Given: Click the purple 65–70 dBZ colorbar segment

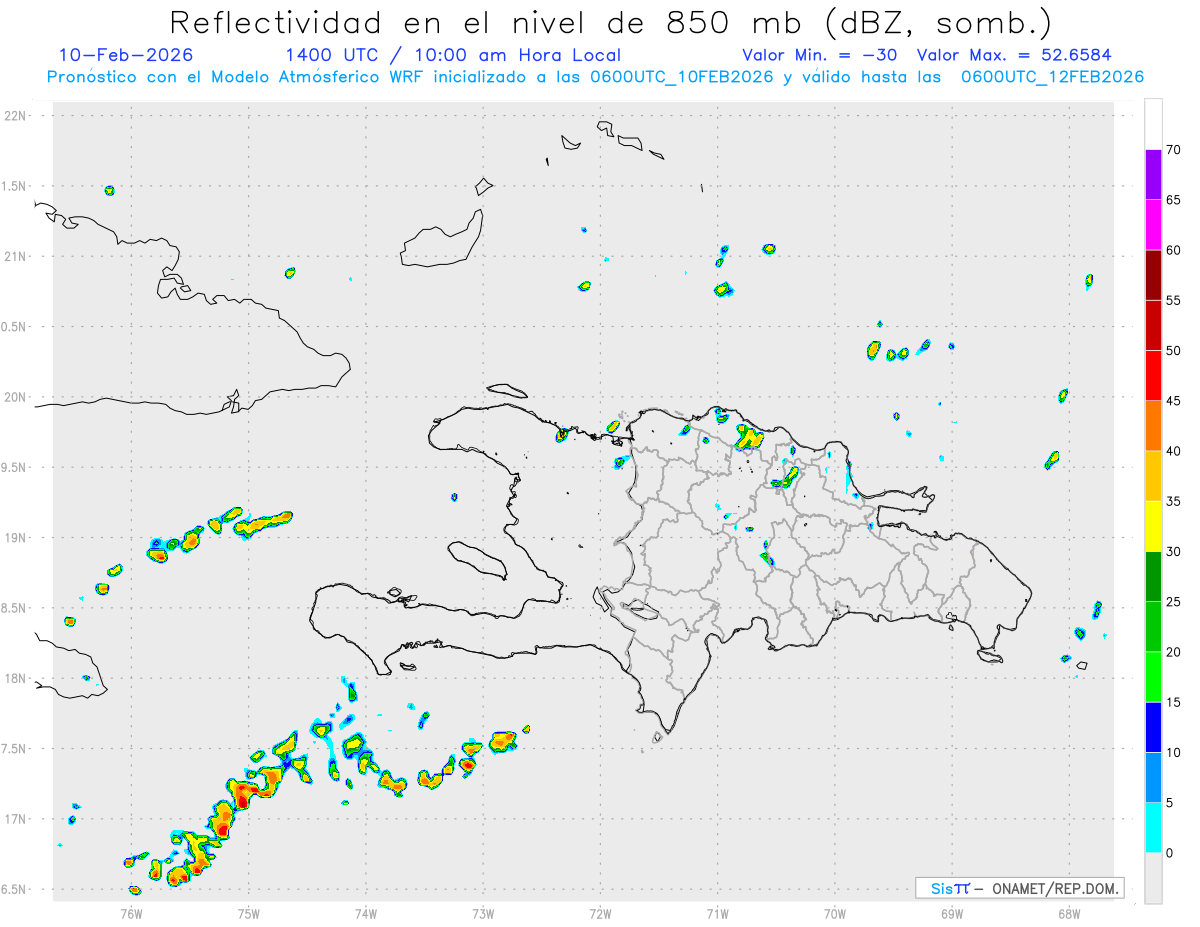Looking at the screenshot, I should [x=1153, y=175].
